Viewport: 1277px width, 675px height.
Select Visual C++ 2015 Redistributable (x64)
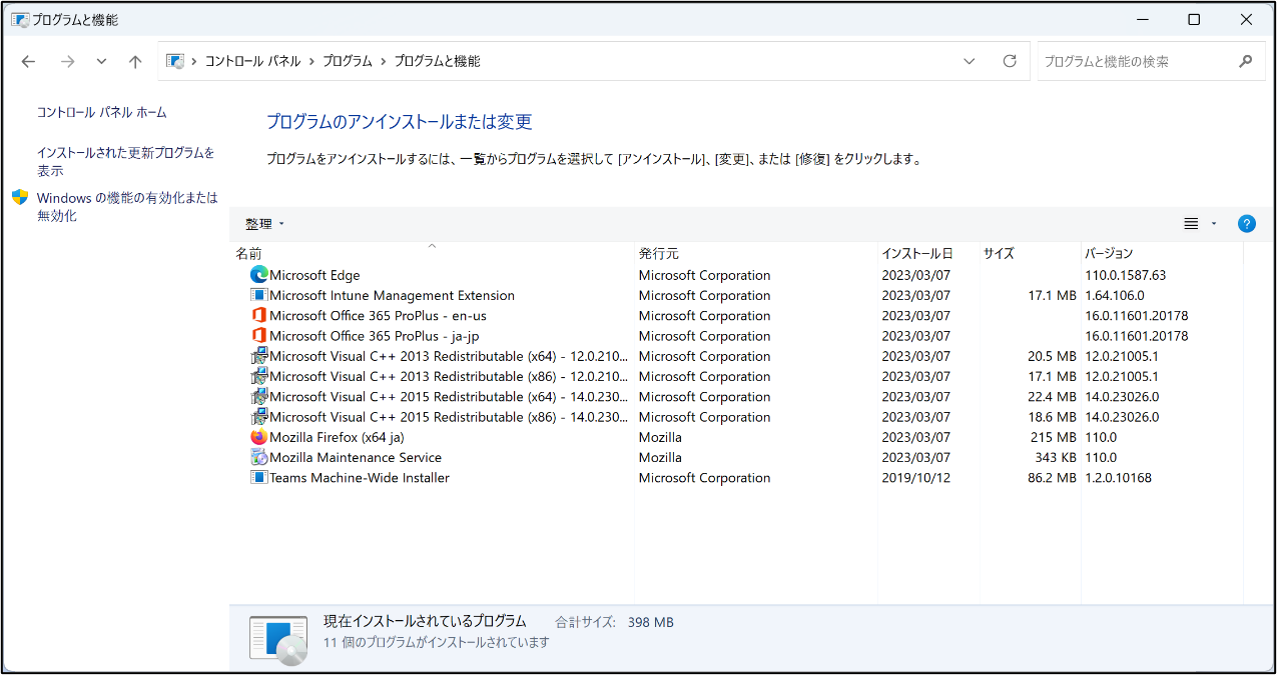coord(449,397)
